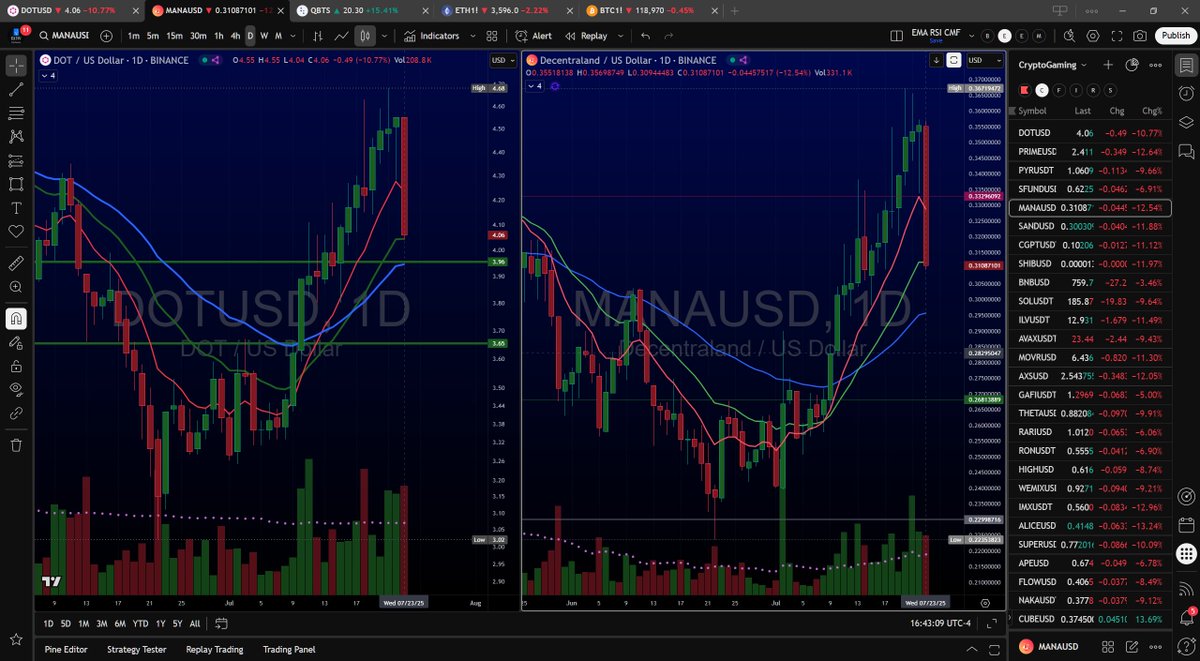Activate the zoom in tool
The width and height of the screenshot is (1200, 661).
pyautogui.click(x=16, y=287)
